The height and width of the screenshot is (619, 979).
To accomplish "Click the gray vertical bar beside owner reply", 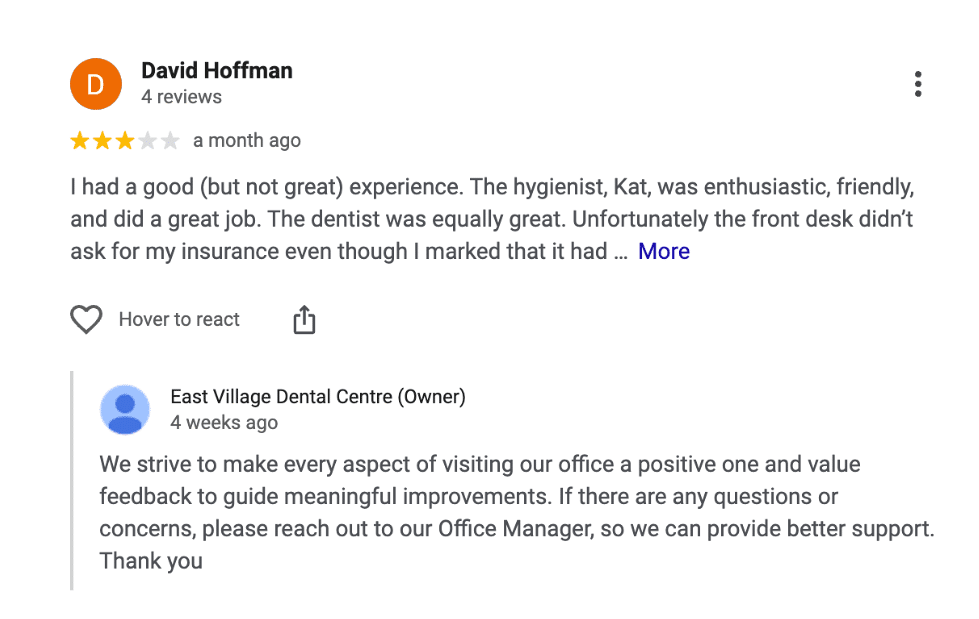I will point(72,480).
